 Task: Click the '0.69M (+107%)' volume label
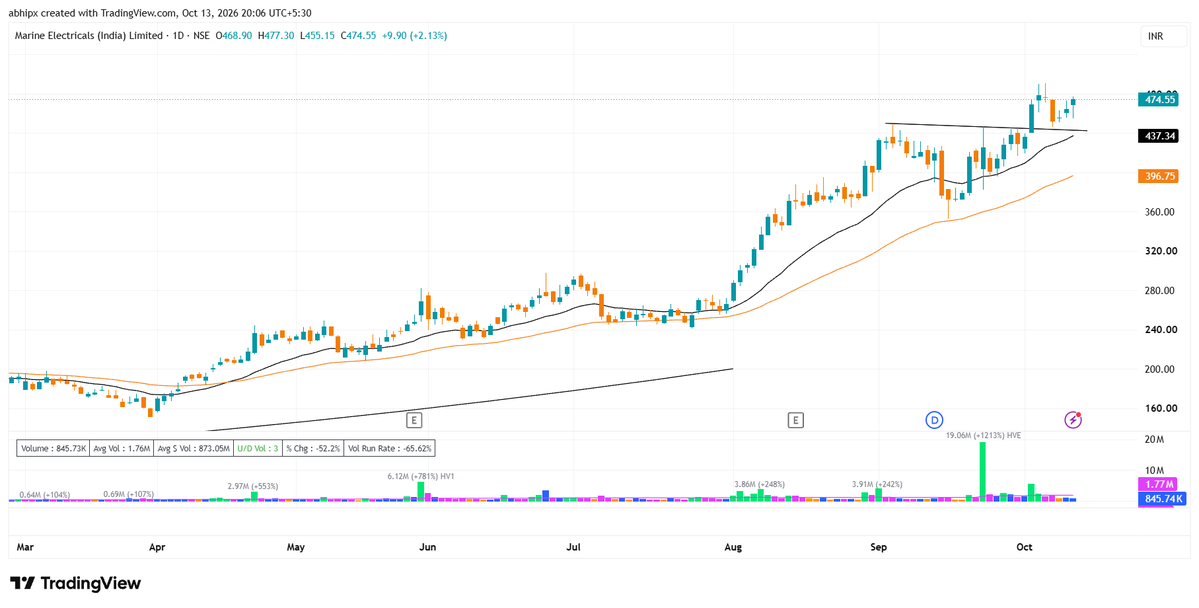tap(128, 494)
